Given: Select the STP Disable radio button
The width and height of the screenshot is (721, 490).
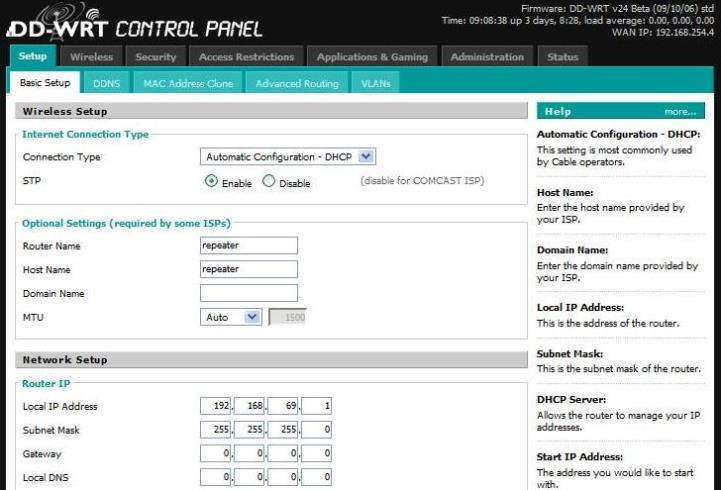Looking at the screenshot, I should click(x=269, y=181).
